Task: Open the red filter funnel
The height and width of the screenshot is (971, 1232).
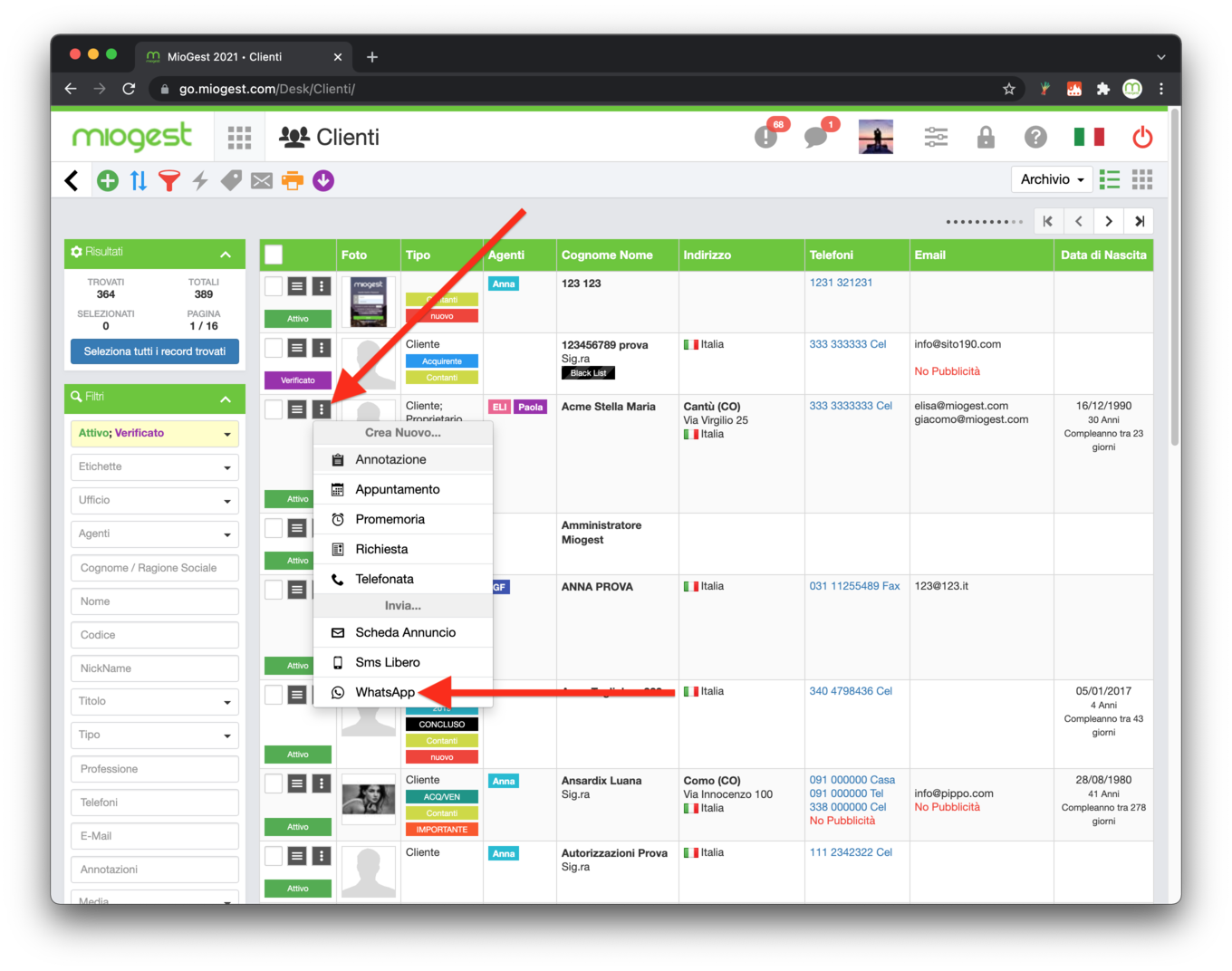Action: 169,180
